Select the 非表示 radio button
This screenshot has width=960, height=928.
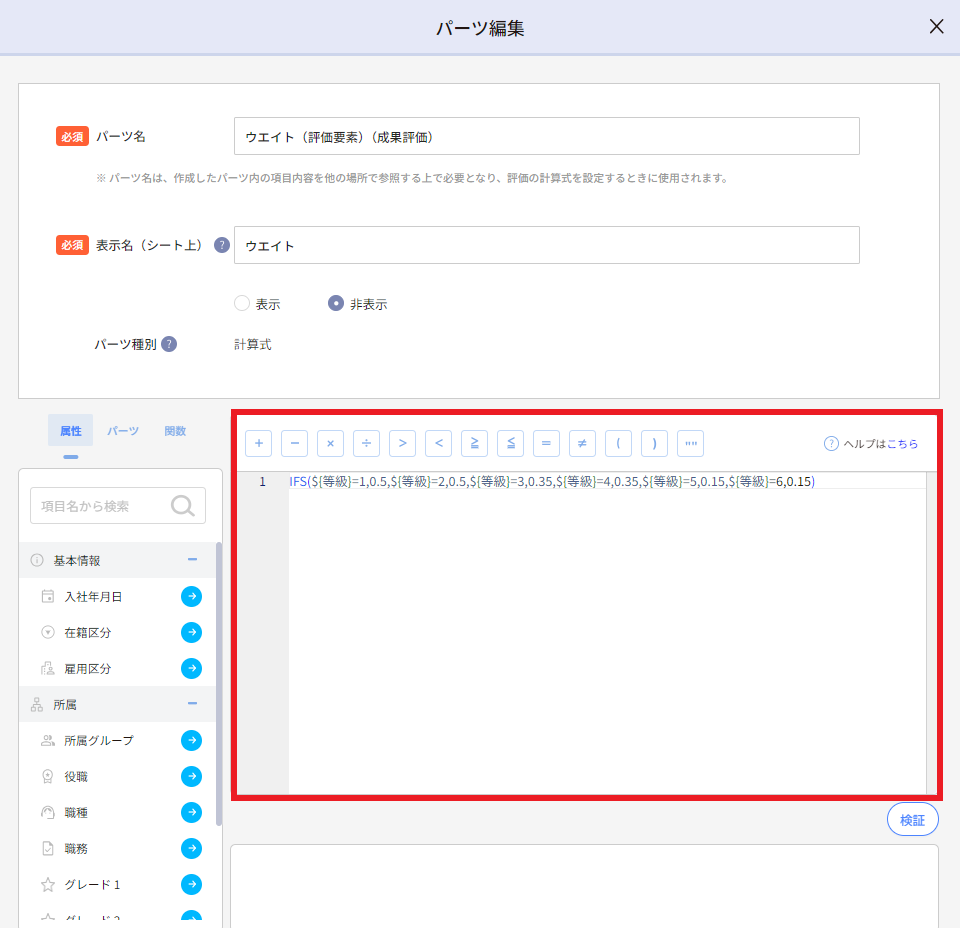[336, 304]
